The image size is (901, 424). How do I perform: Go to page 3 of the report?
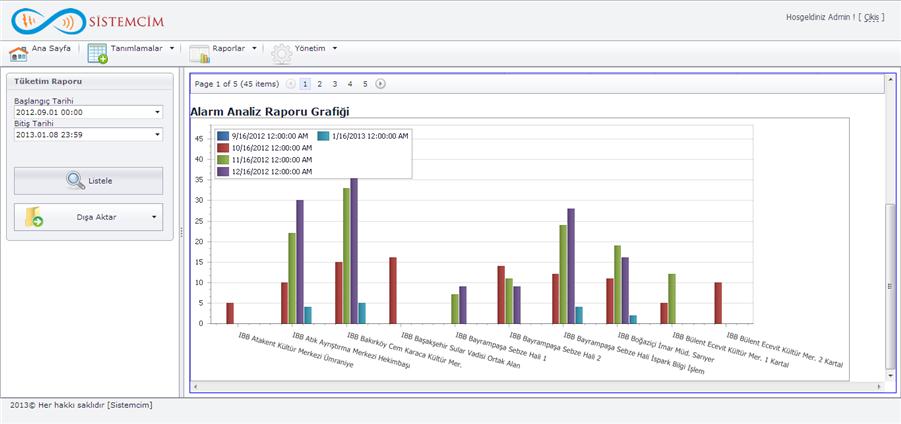335,84
